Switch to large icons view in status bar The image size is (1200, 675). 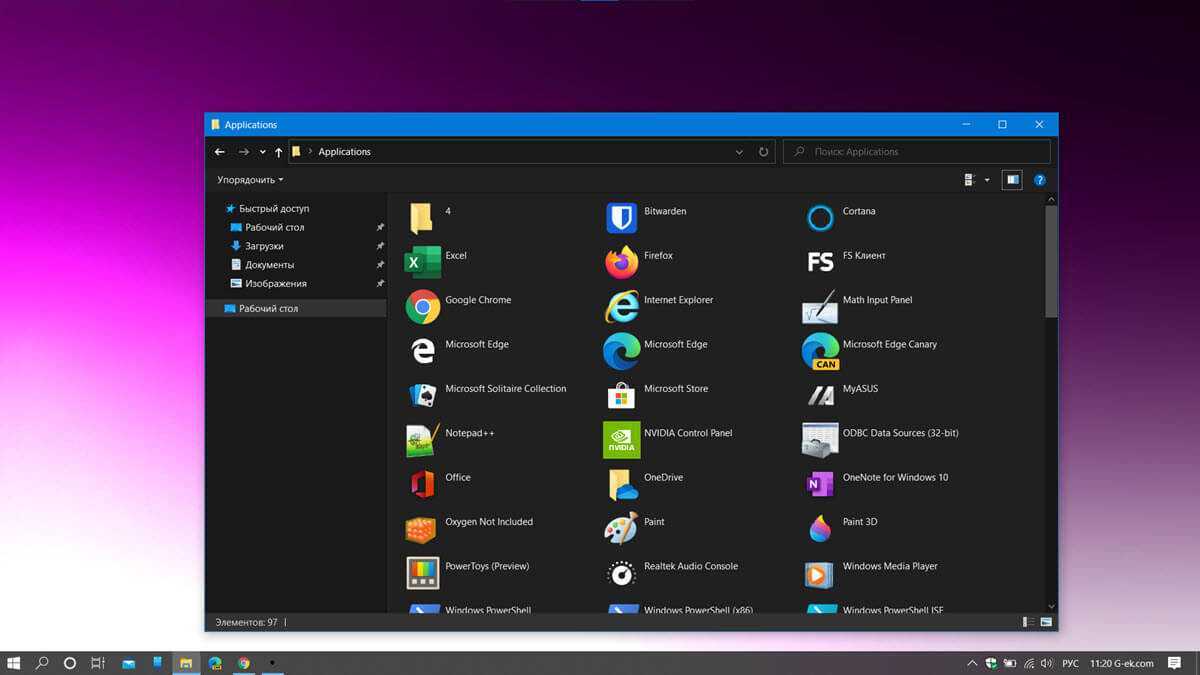(1046, 622)
